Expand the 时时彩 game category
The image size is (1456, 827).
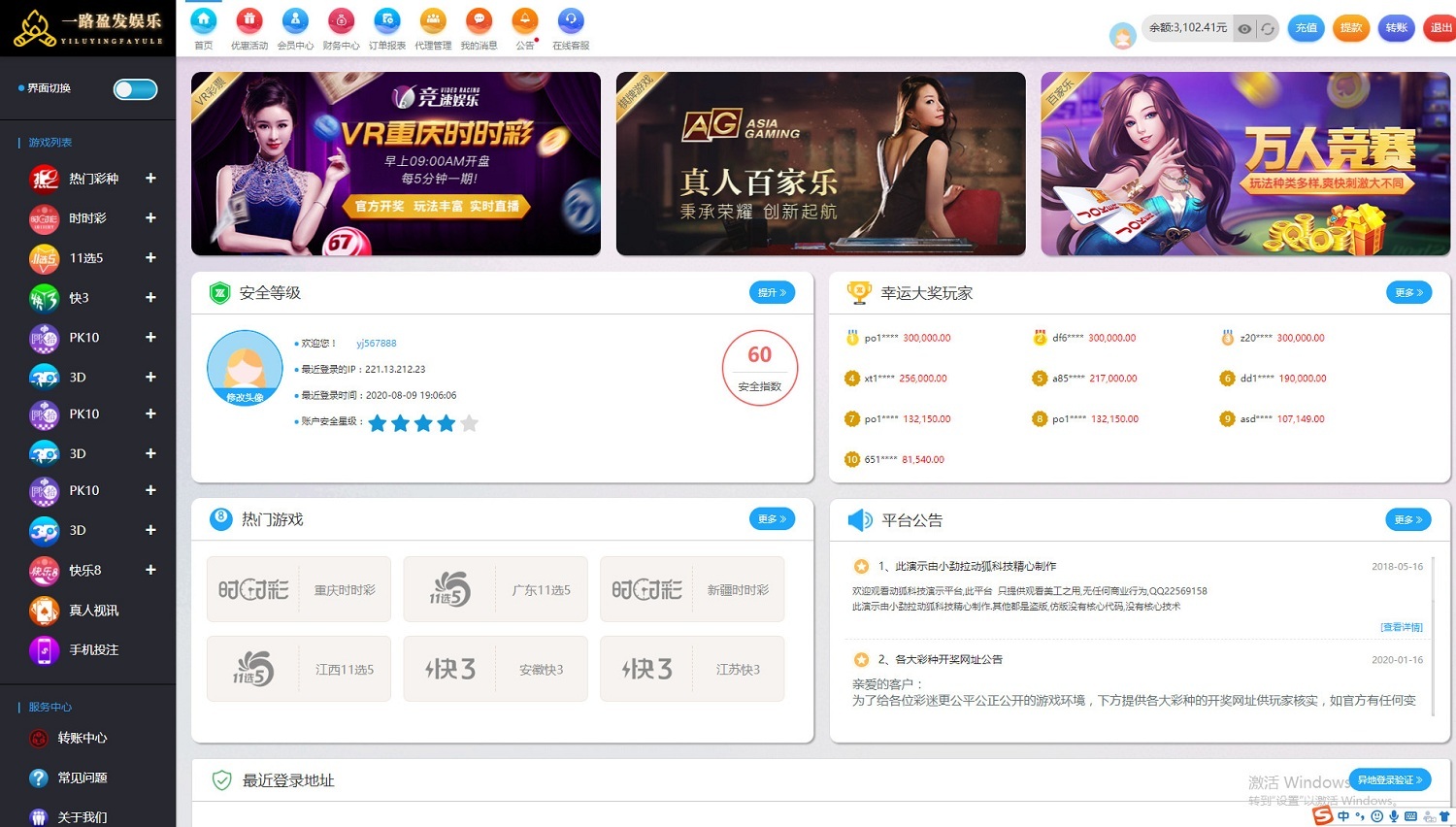coord(150,218)
